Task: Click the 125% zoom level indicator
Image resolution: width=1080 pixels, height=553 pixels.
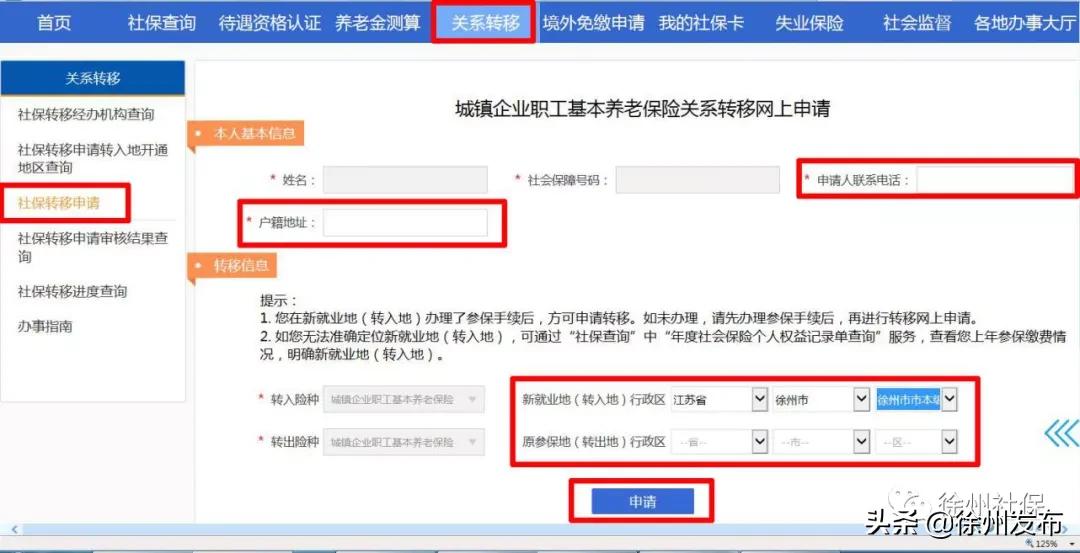Action: coord(1043,545)
